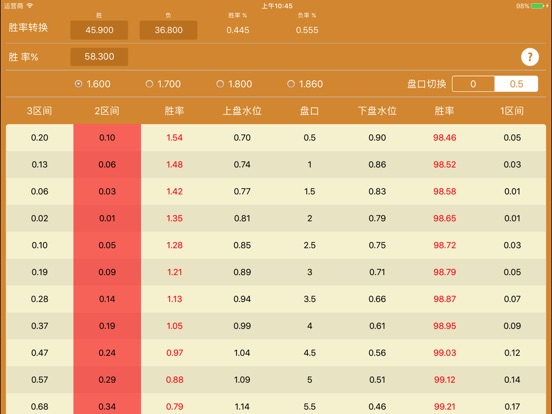This screenshot has height=414, width=552.
Task: Select the 1.600 radio option
Action: click(93, 84)
